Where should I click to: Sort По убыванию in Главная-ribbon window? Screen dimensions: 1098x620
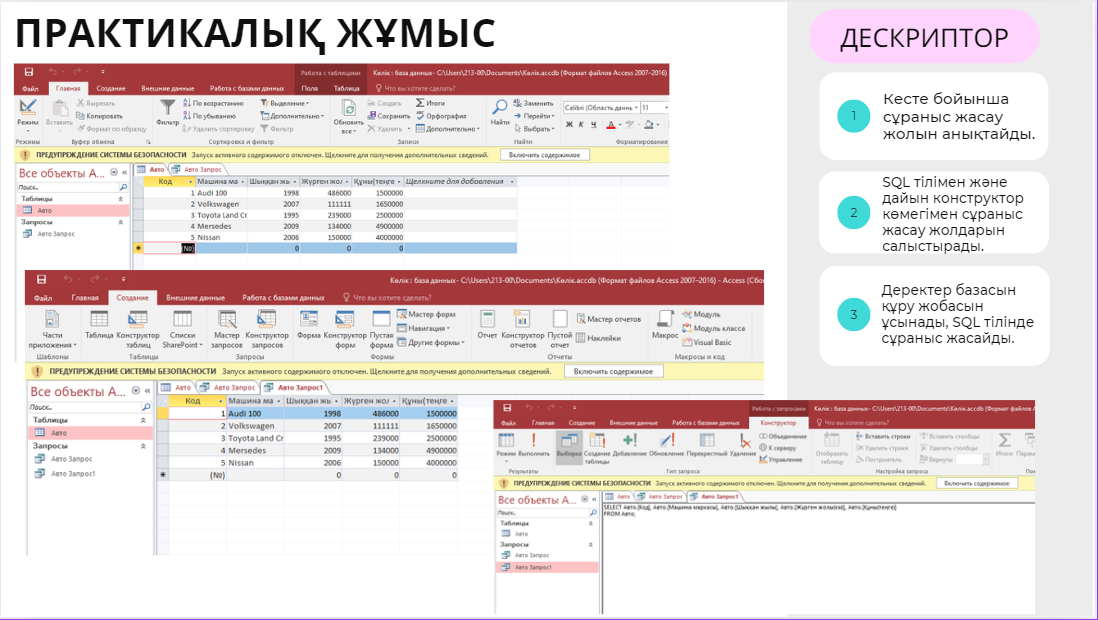click(209, 116)
